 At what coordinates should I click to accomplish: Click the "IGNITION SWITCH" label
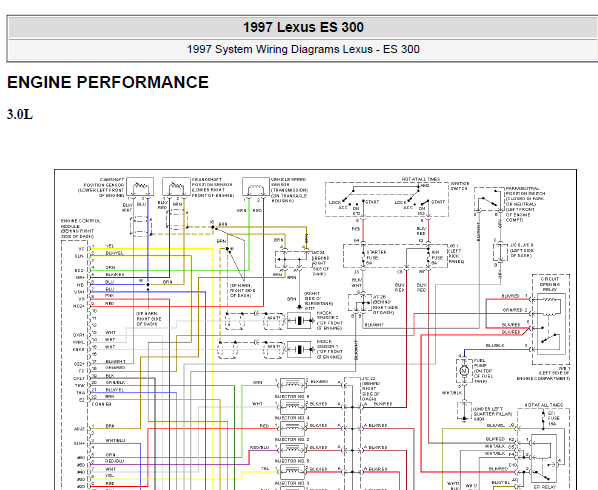[460, 186]
